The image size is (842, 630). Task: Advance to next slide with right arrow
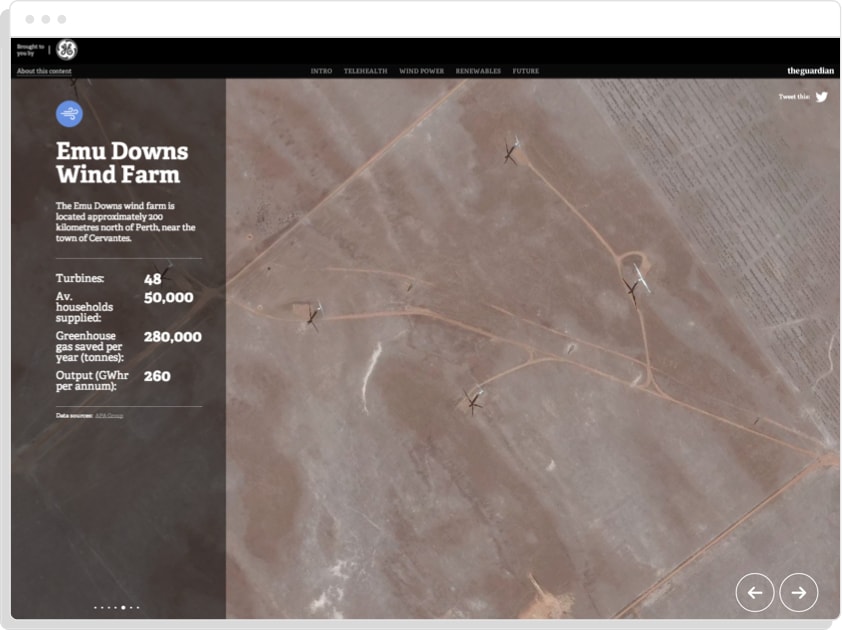click(x=798, y=592)
